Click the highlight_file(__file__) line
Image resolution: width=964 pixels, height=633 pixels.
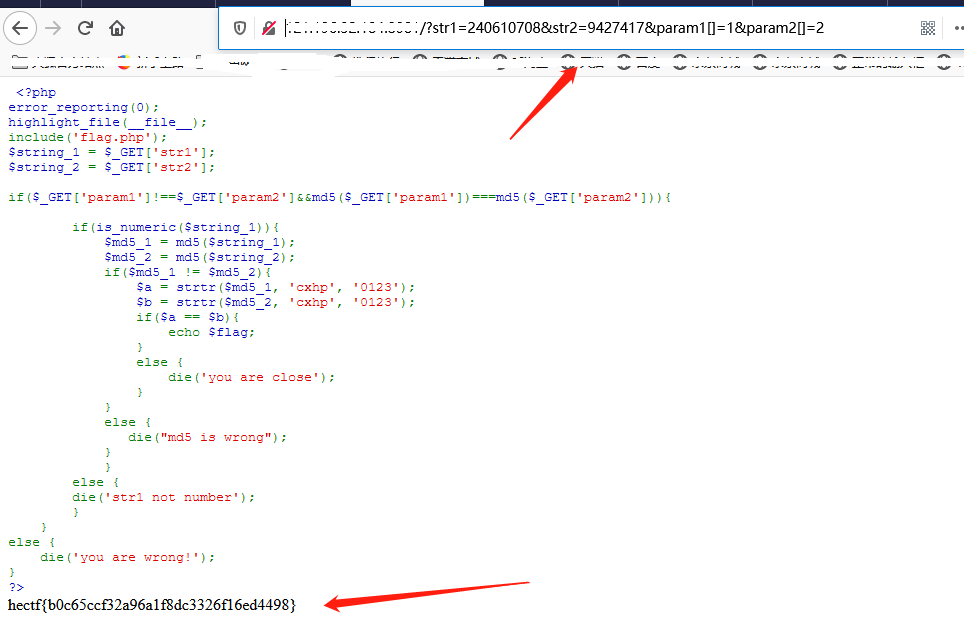pyautogui.click(x=108, y=122)
